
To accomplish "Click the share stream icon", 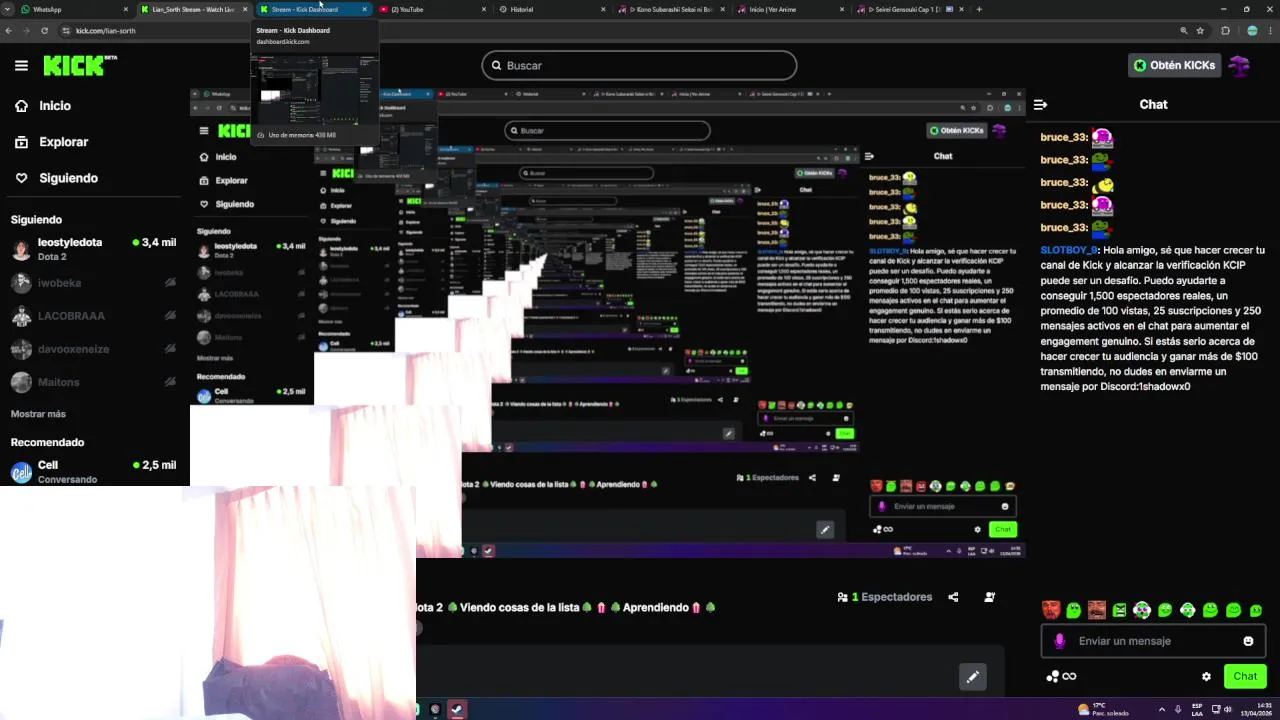I will (x=953, y=597).
